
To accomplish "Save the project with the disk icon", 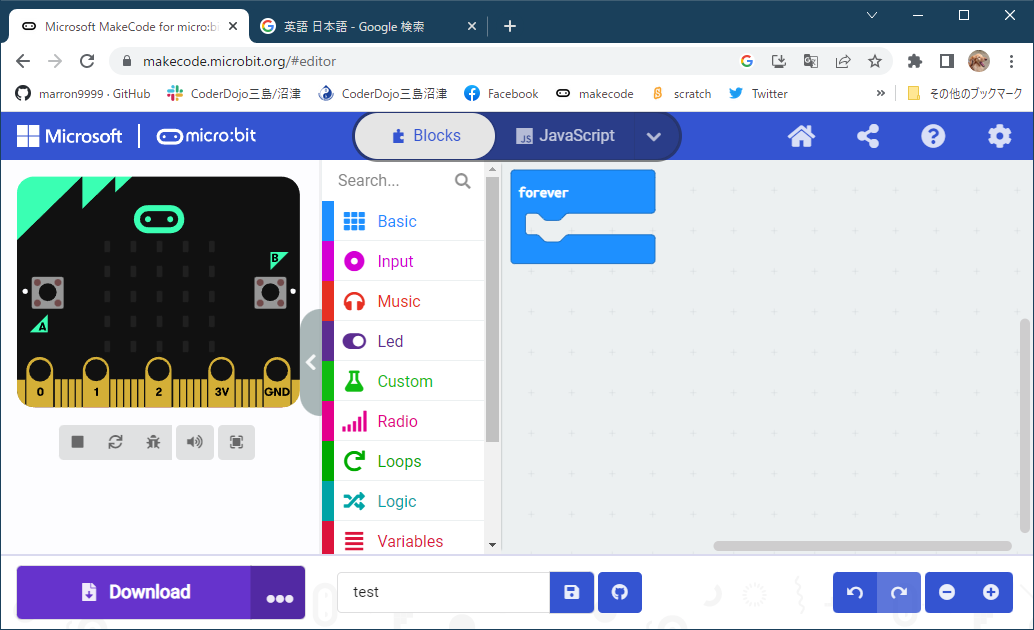I will (571, 592).
